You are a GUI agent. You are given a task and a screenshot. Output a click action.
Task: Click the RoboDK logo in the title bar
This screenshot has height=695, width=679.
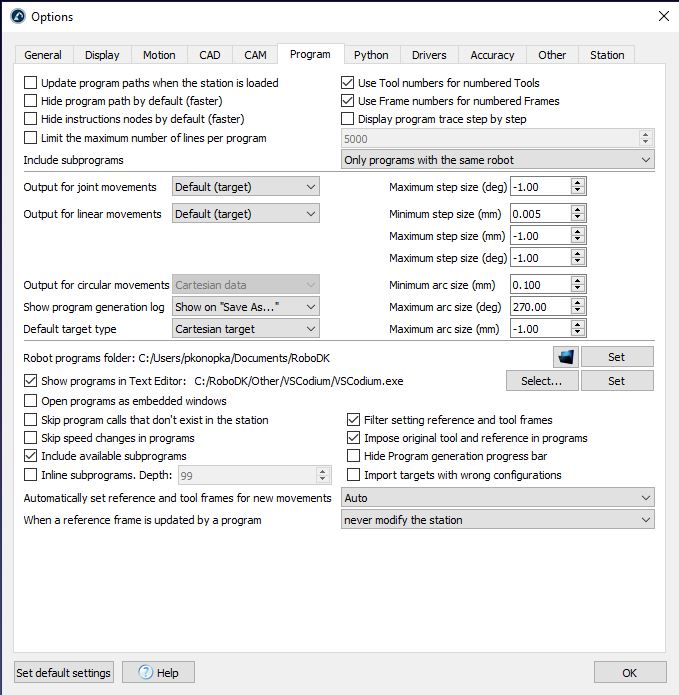[18, 16]
